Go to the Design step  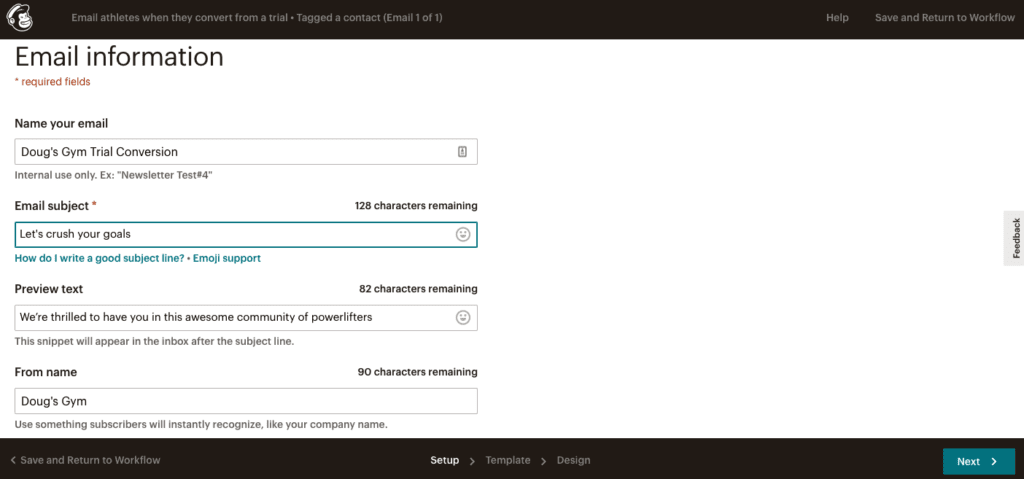pos(573,460)
